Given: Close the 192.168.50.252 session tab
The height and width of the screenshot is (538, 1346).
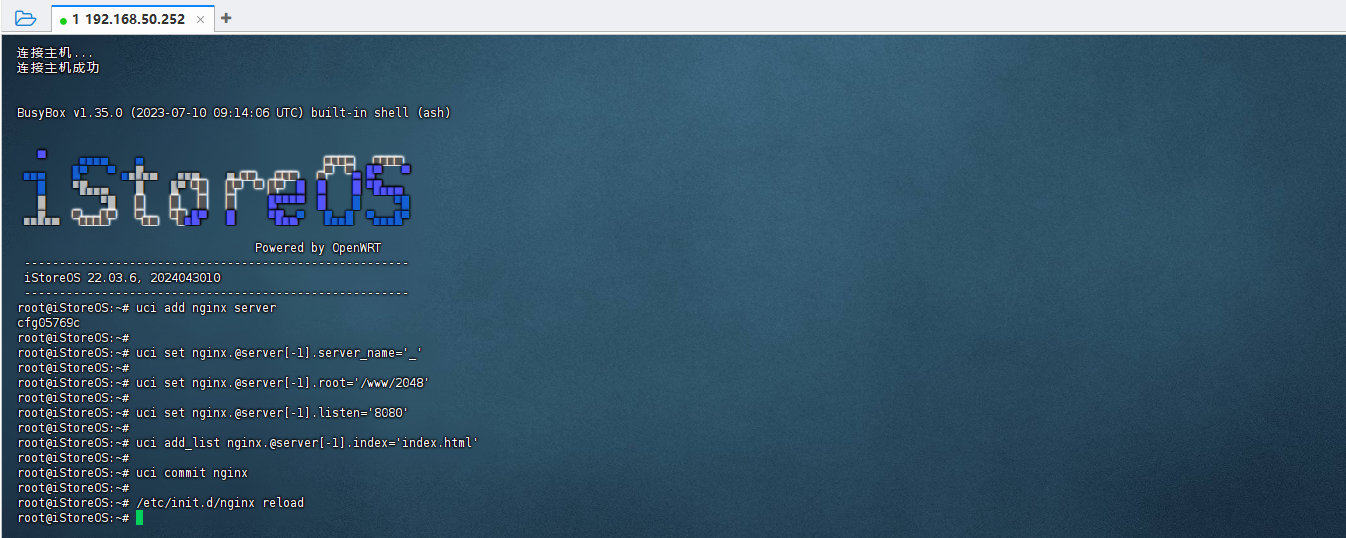Looking at the screenshot, I should tap(200, 19).
